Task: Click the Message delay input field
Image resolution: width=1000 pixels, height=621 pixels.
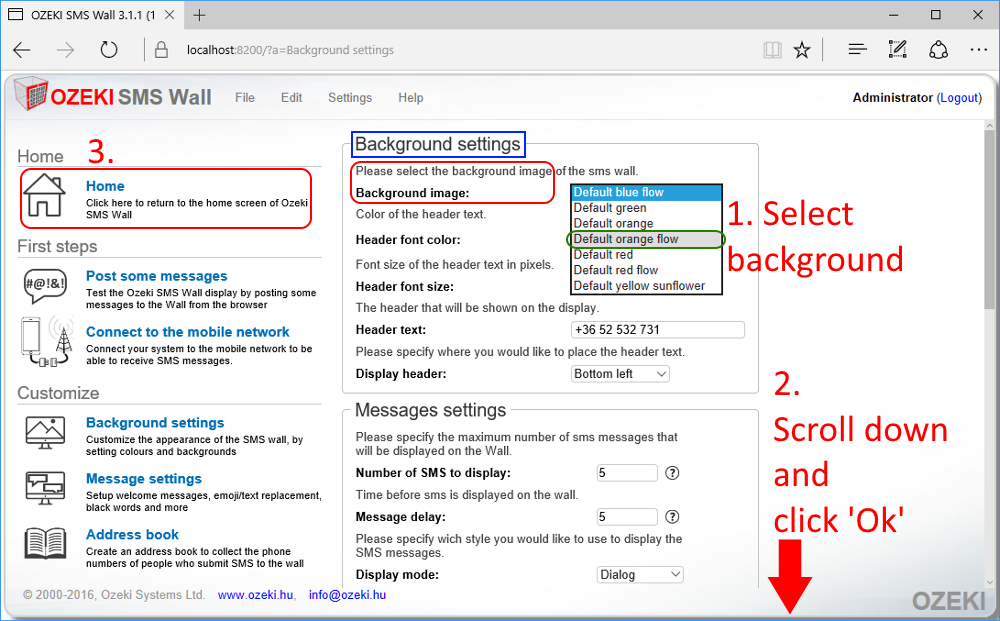Action: (x=627, y=516)
